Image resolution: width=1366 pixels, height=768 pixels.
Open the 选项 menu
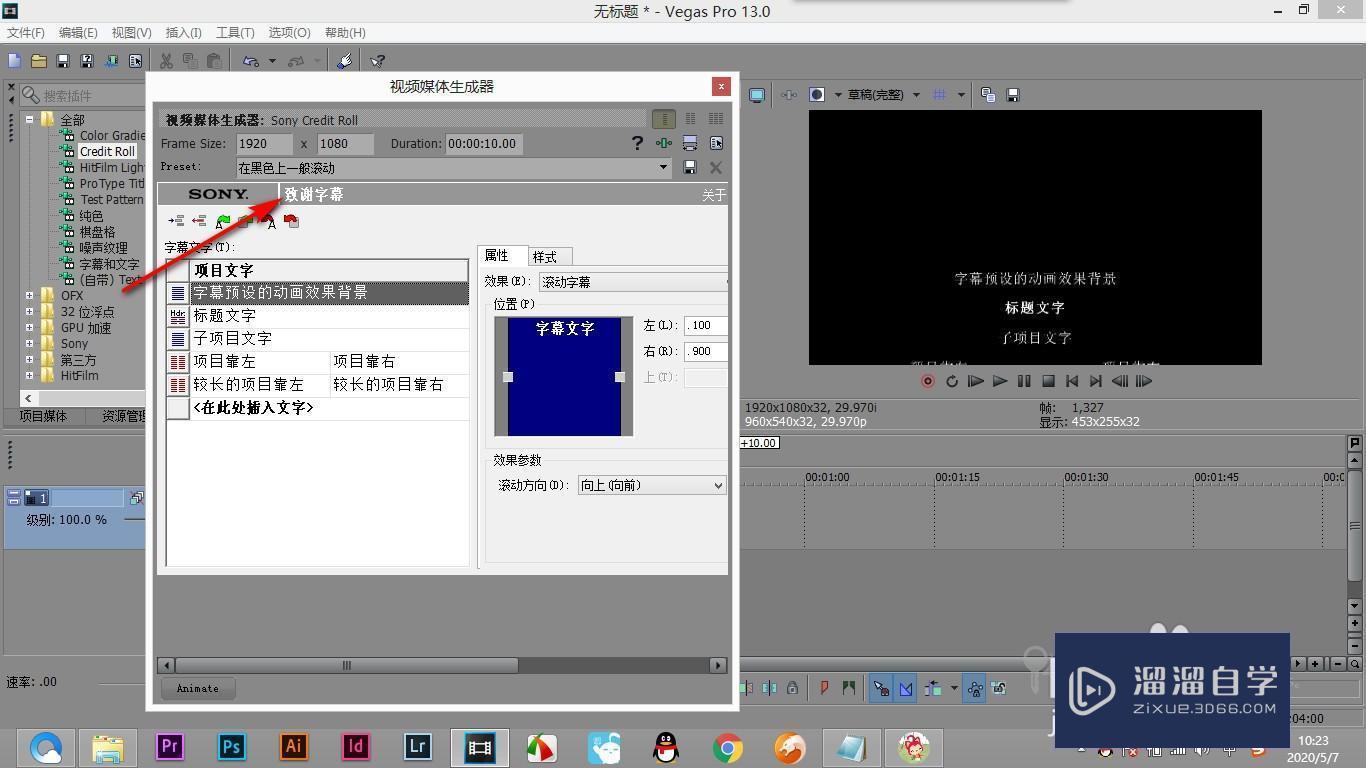[289, 32]
